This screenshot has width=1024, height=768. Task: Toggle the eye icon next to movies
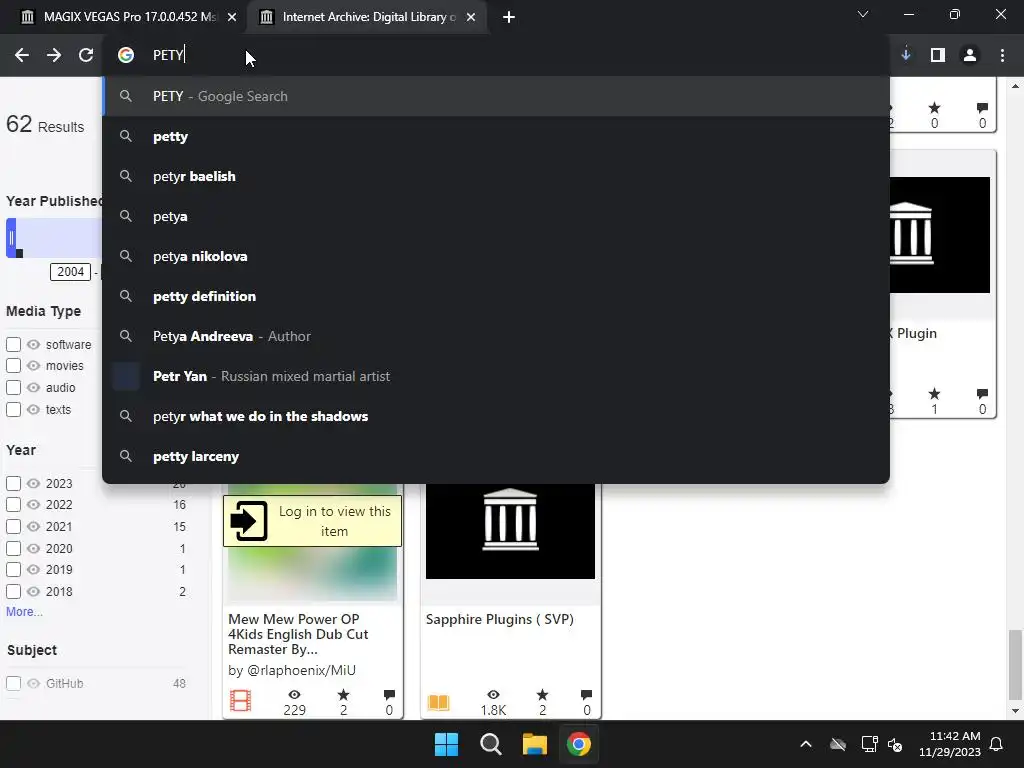pyautogui.click(x=33, y=366)
